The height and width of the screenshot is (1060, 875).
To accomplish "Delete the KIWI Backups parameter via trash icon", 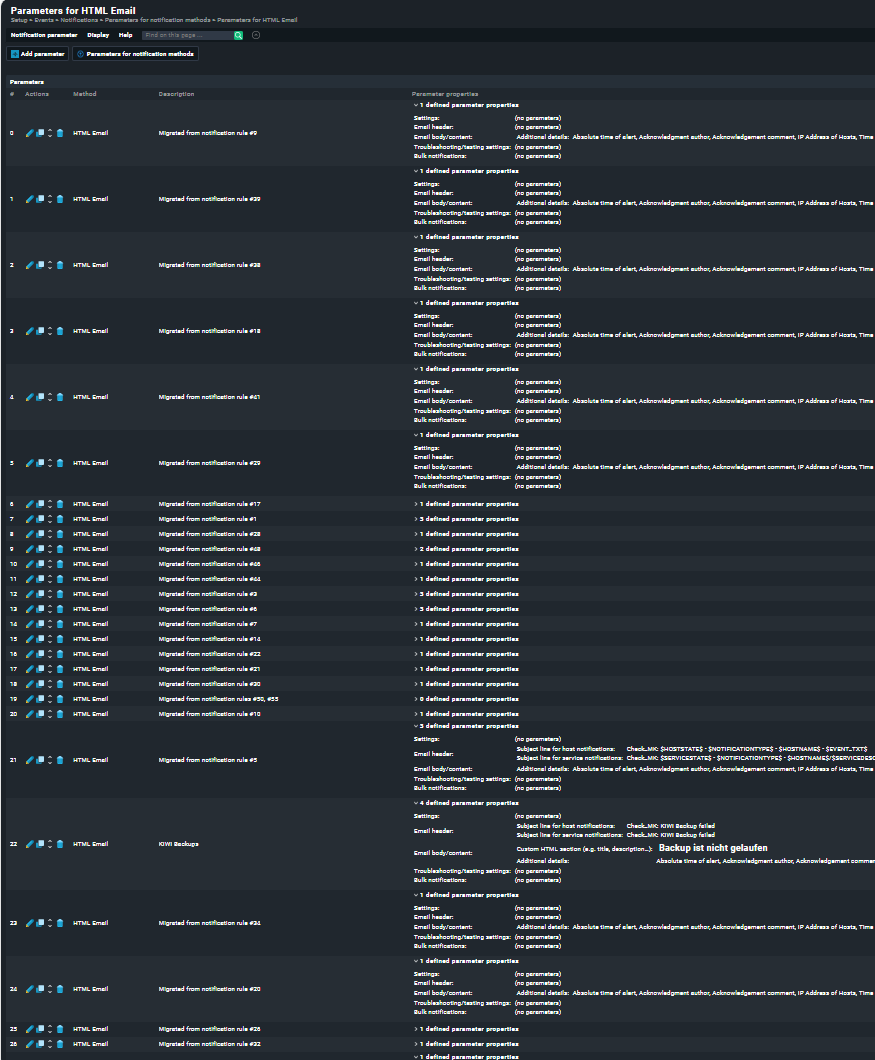I will coord(60,844).
